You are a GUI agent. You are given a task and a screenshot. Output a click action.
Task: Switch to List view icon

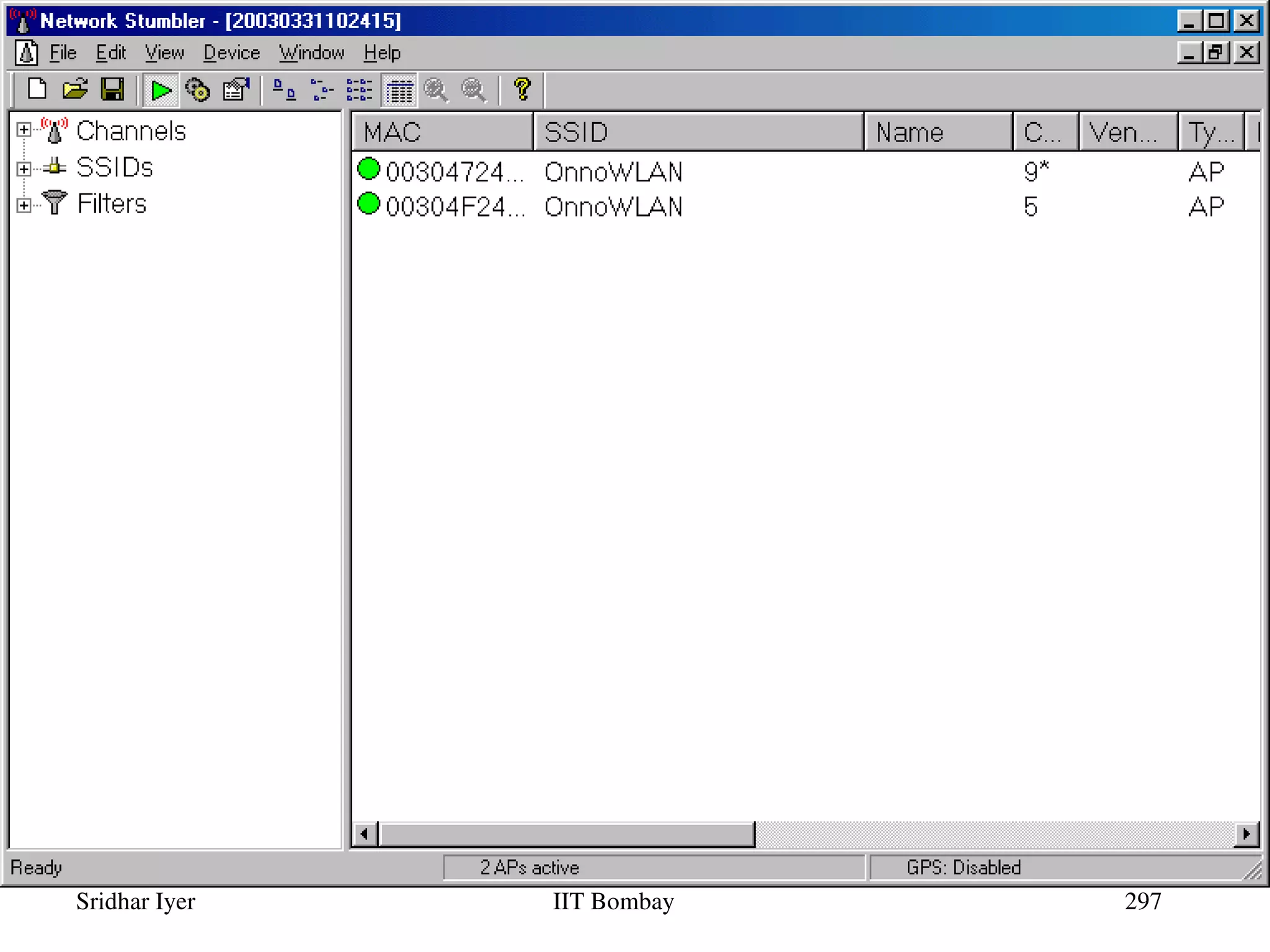[x=359, y=90]
